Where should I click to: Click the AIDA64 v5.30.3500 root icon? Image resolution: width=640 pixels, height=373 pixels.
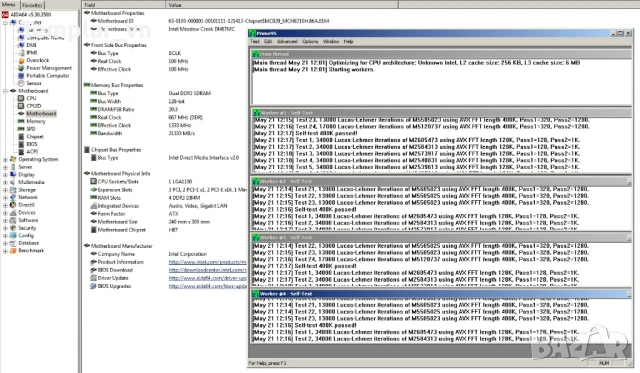tap(5, 15)
